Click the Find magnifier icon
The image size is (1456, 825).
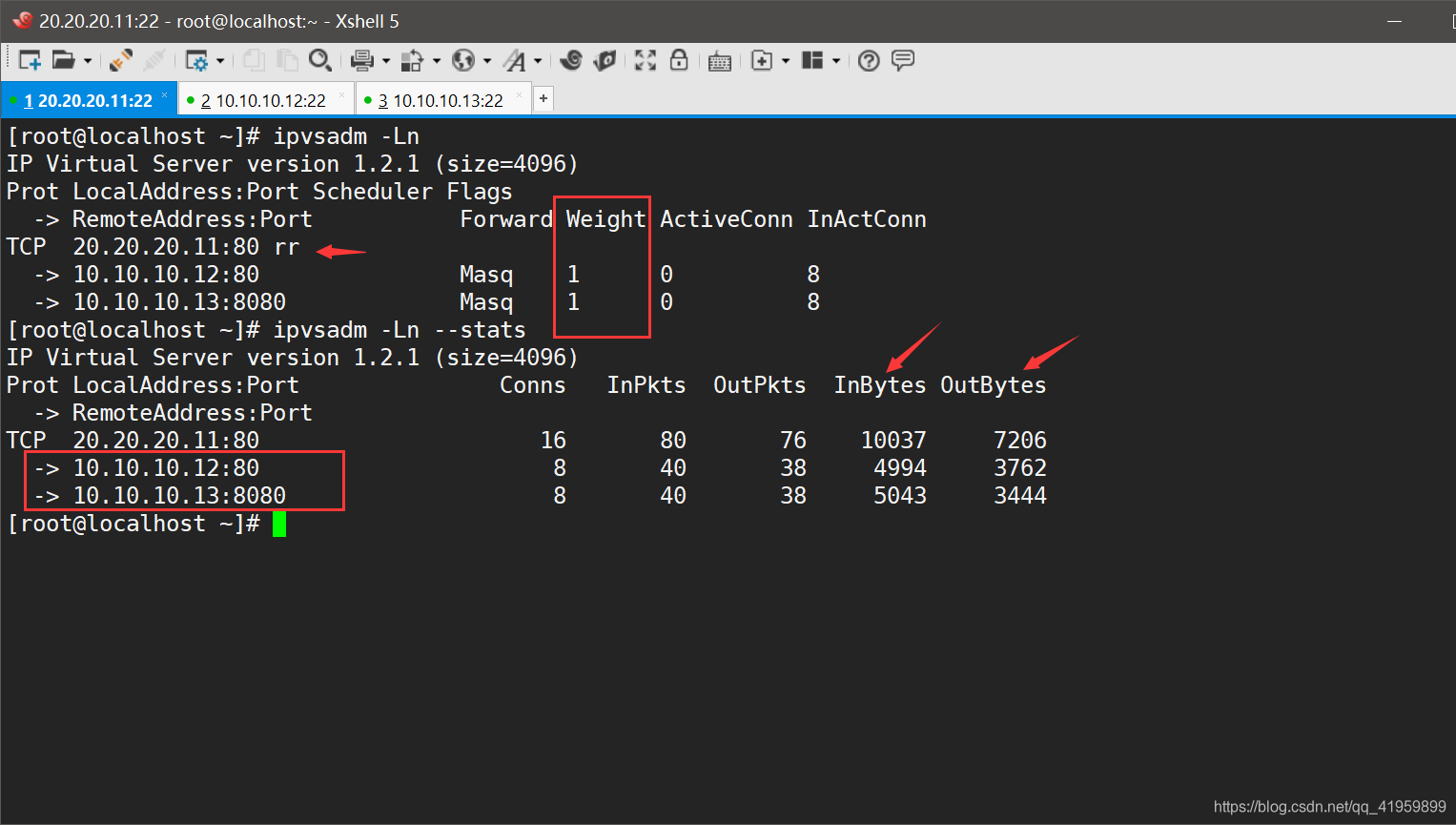[320, 61]
